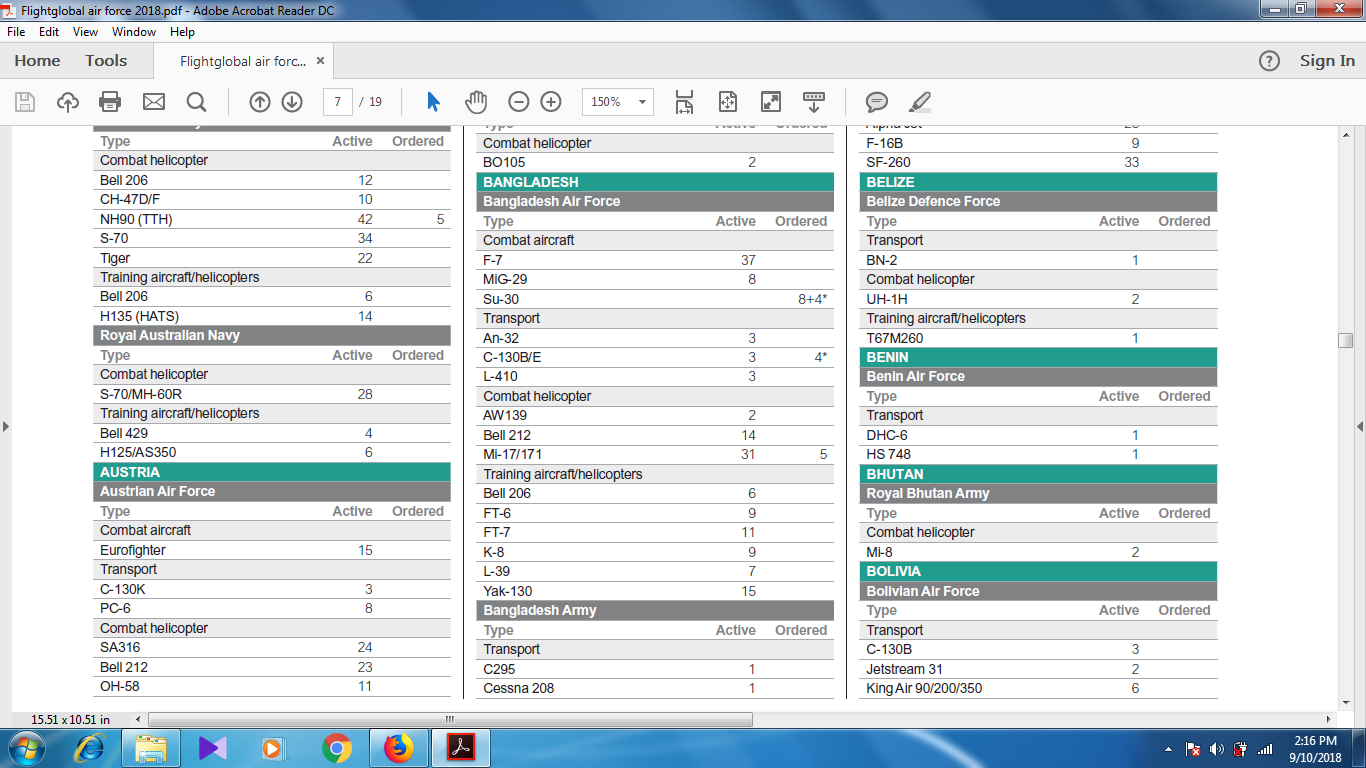
Task: Open Firefox from taskbar
Action: click(398, 748)
